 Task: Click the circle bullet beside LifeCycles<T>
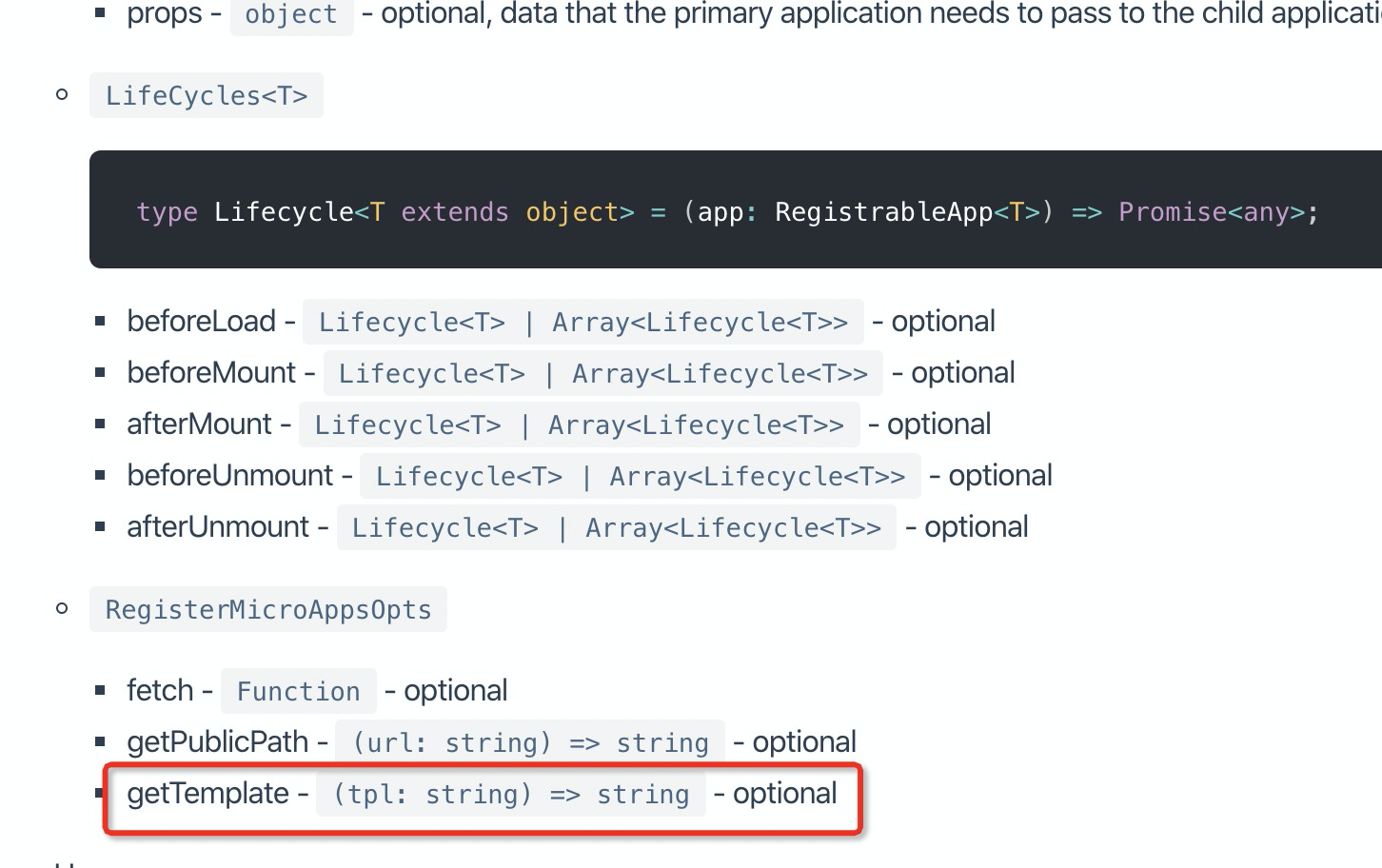[x=62, y=93]
